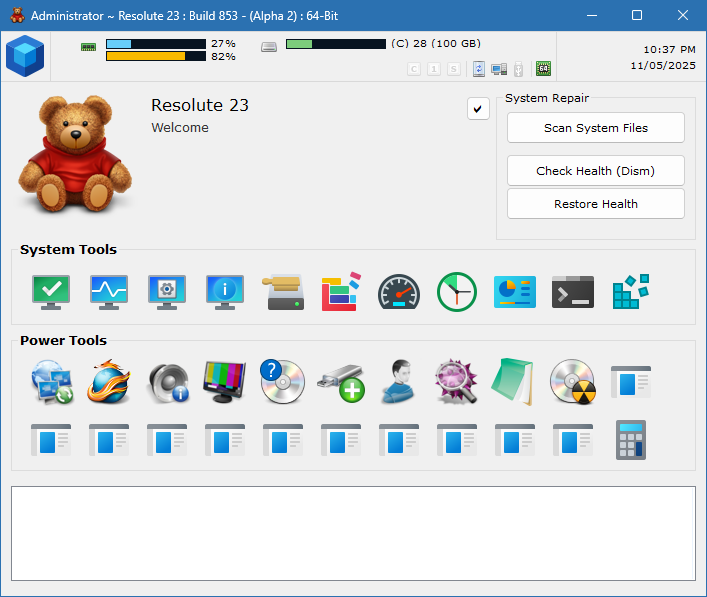Viewport: 707px width, 597px height.
Task: Open the color bars TV monitor icon
Action: pyautogui.click(x=225, y=382)
